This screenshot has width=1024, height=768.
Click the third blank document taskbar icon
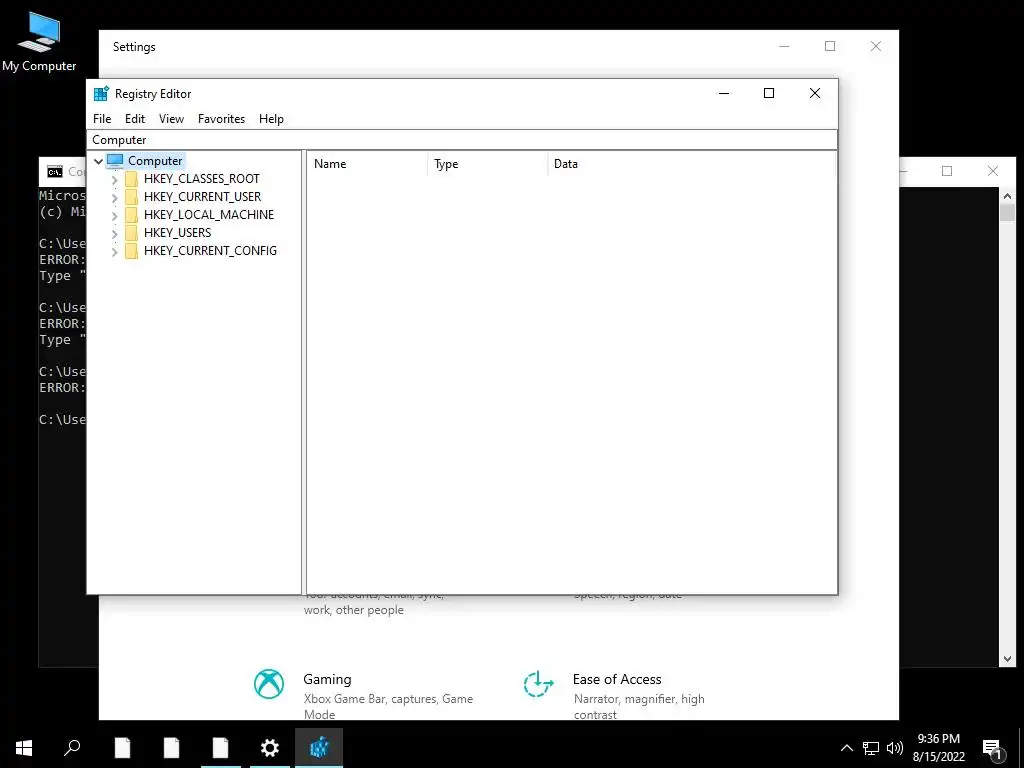pyautogui.click(x=221, y=748)
